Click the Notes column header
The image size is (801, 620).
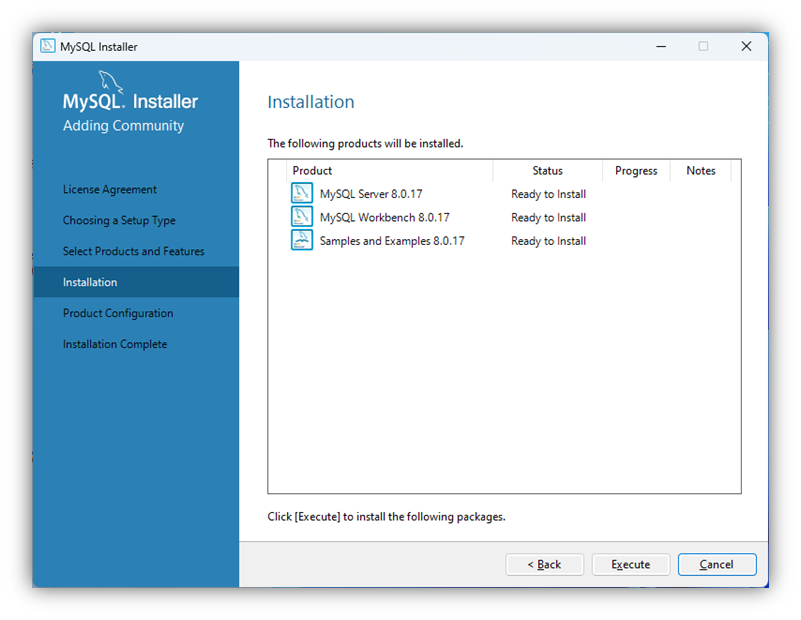point(701,171)
